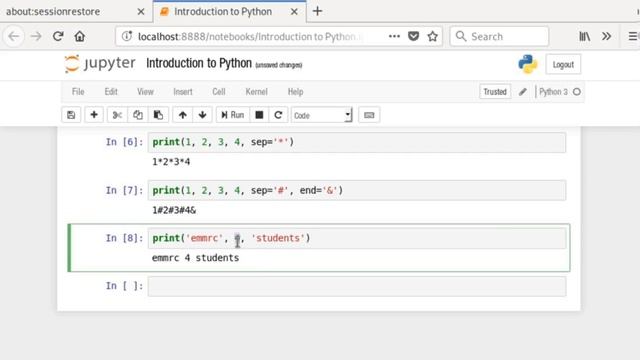The image size is (640, 360).
Task: Restart the kernel with circular arrow
Action: 278,115
